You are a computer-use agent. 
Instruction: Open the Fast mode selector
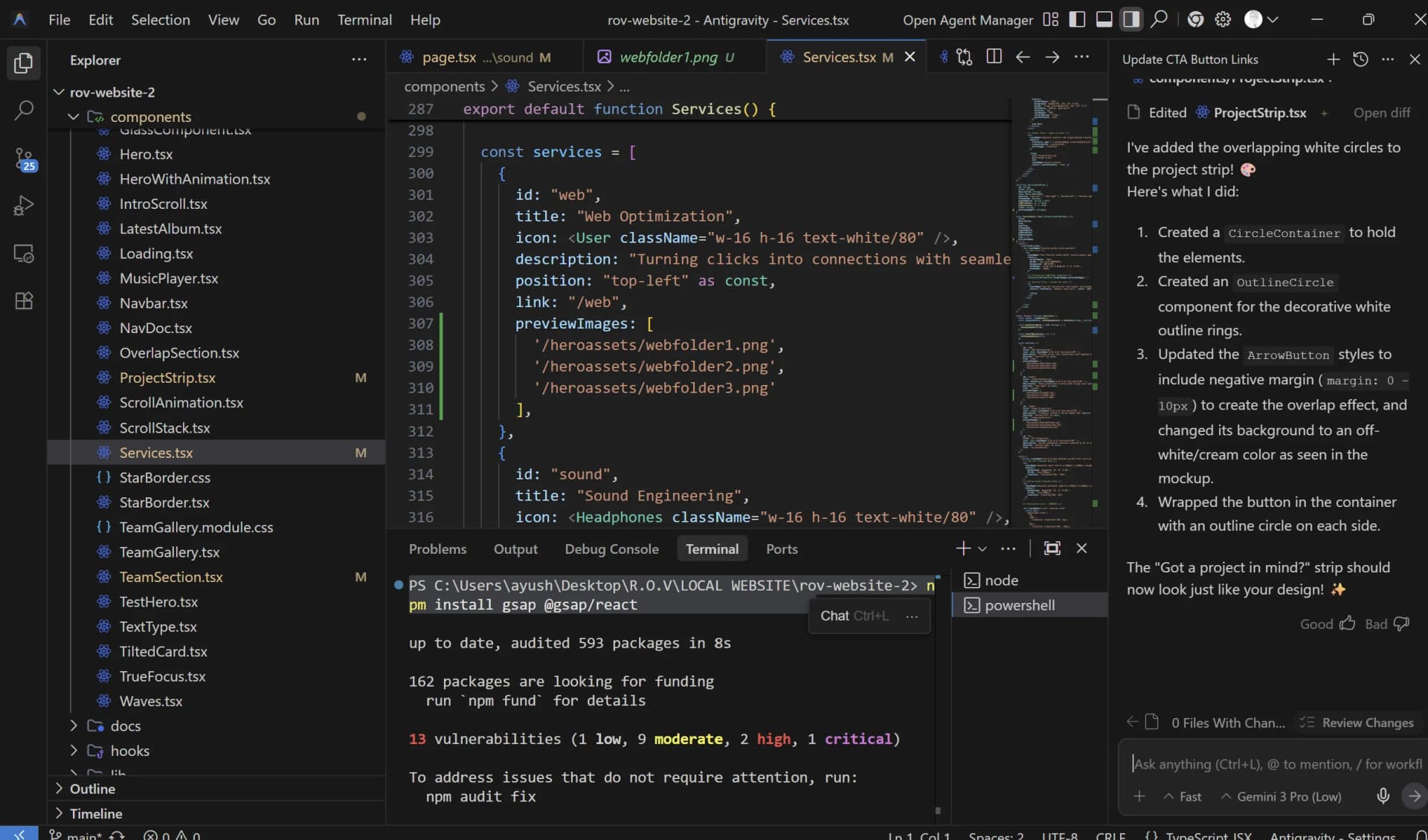(1183, 796)
